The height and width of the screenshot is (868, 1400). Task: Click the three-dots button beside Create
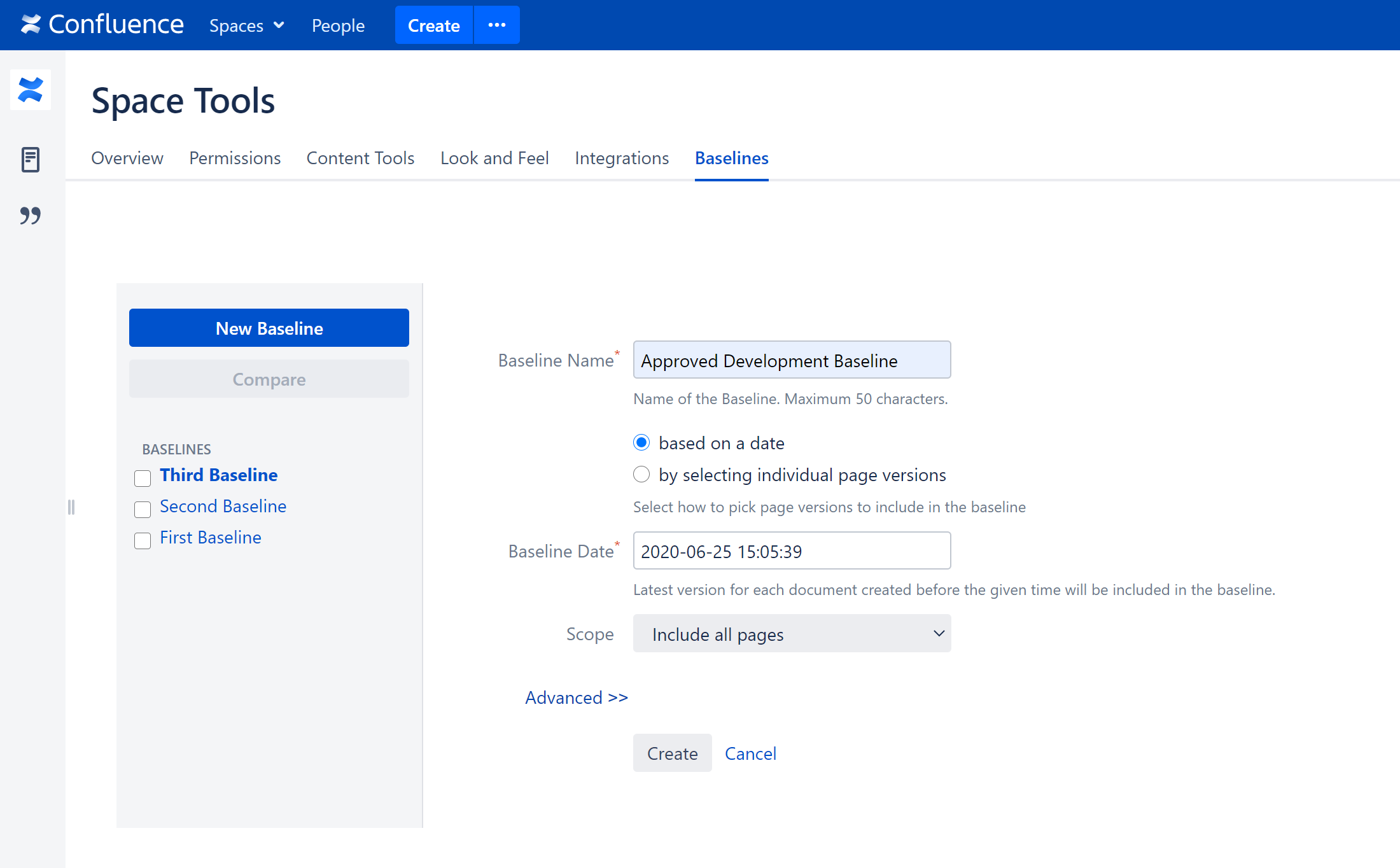pos(496,25)
